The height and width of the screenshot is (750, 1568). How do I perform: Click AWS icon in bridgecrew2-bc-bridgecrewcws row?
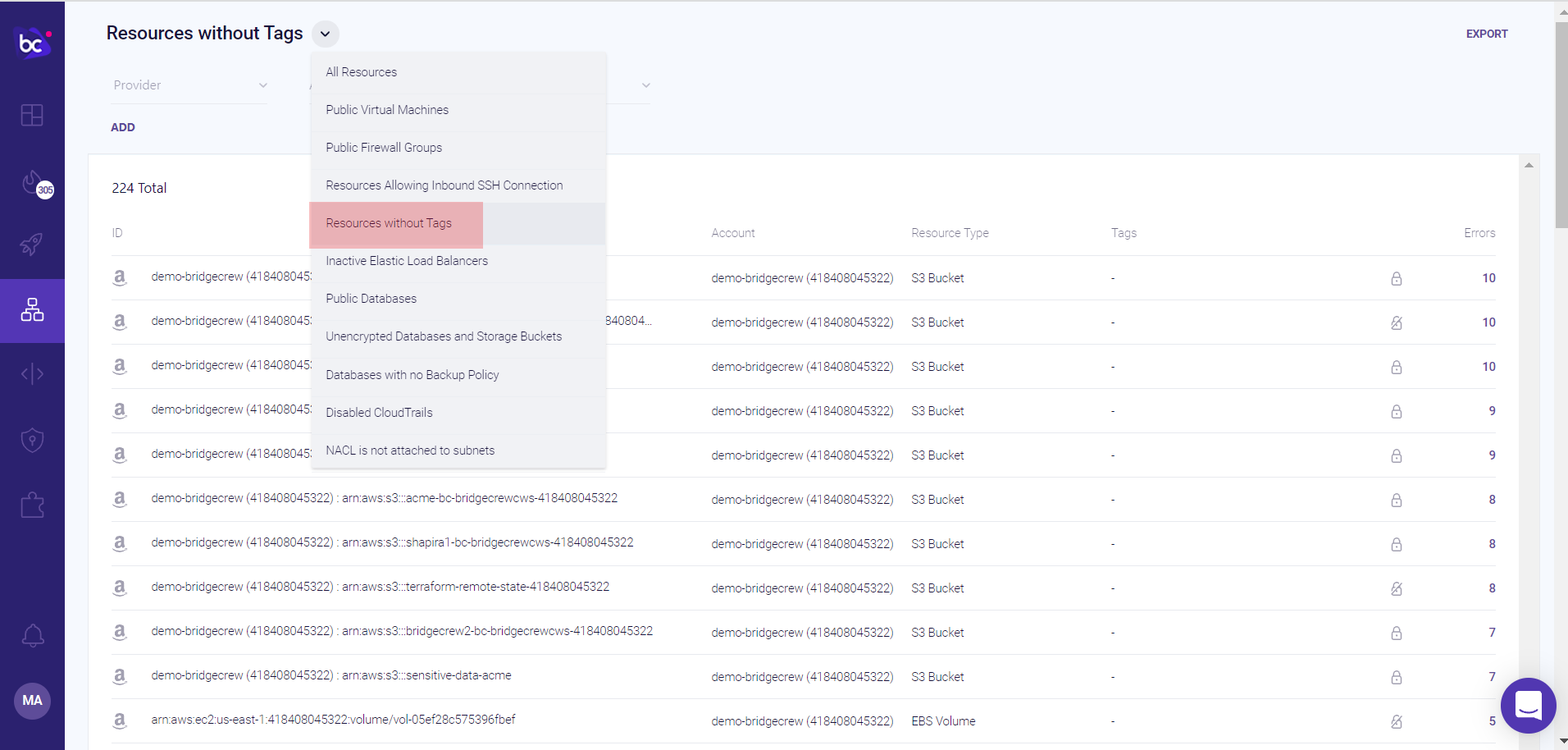(x=120, y=632)
